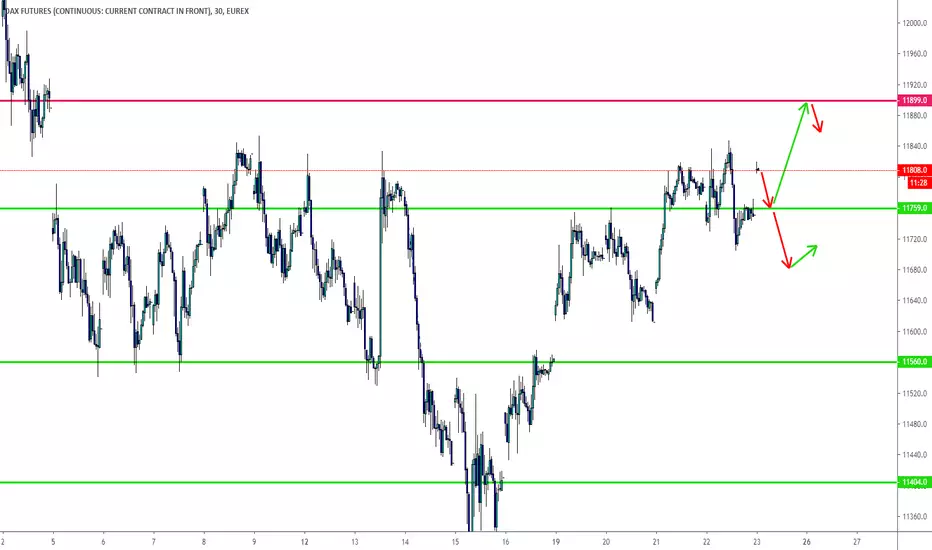Screen dimensions: 932x550
Task: Select the green horizontal line at 11759
Action: (x=448, y=209)
